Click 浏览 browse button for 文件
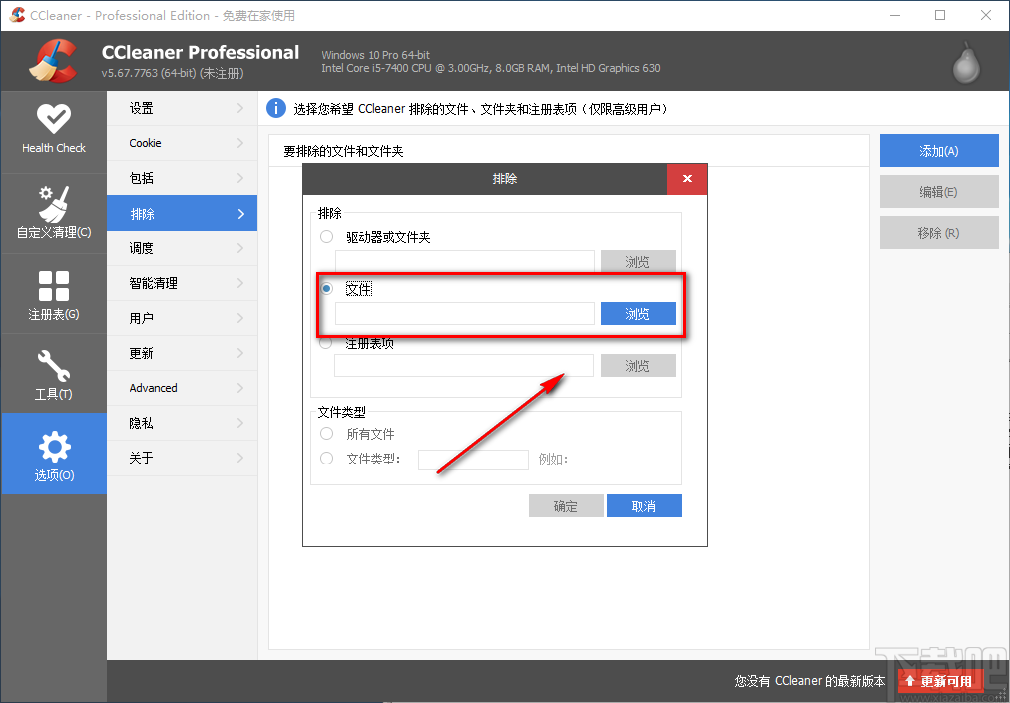The width and height of the screenshot is (1010, 703). [x=638, y=314]
